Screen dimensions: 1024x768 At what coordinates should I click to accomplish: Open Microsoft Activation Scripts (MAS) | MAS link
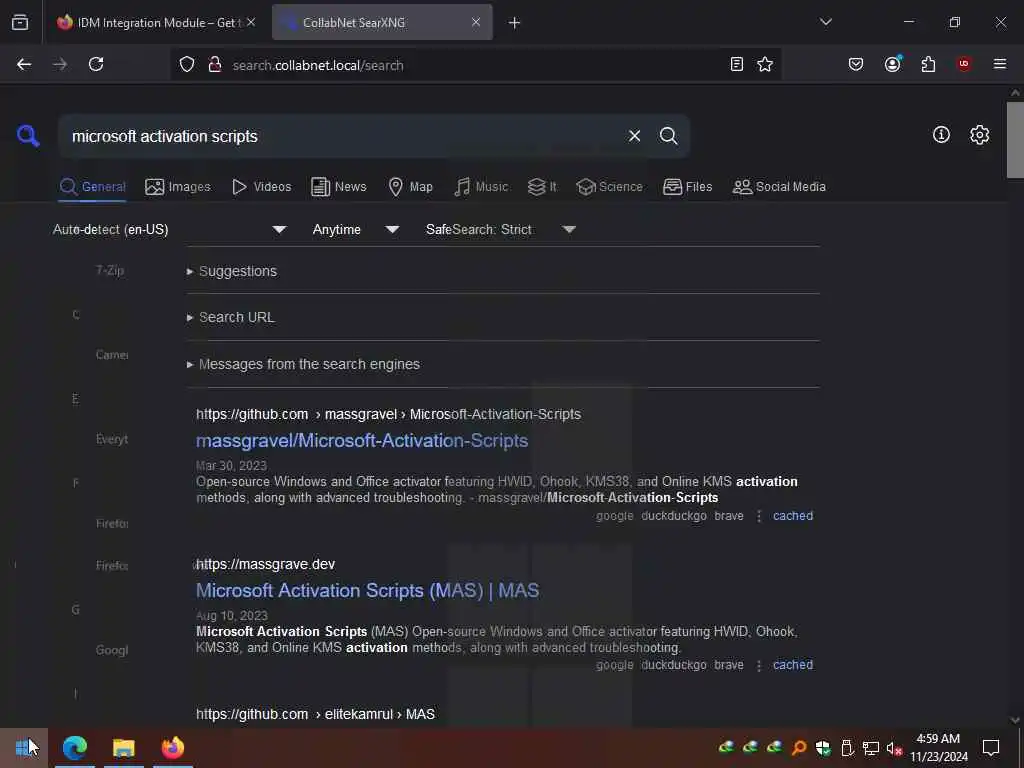click(x=367, y=590)
